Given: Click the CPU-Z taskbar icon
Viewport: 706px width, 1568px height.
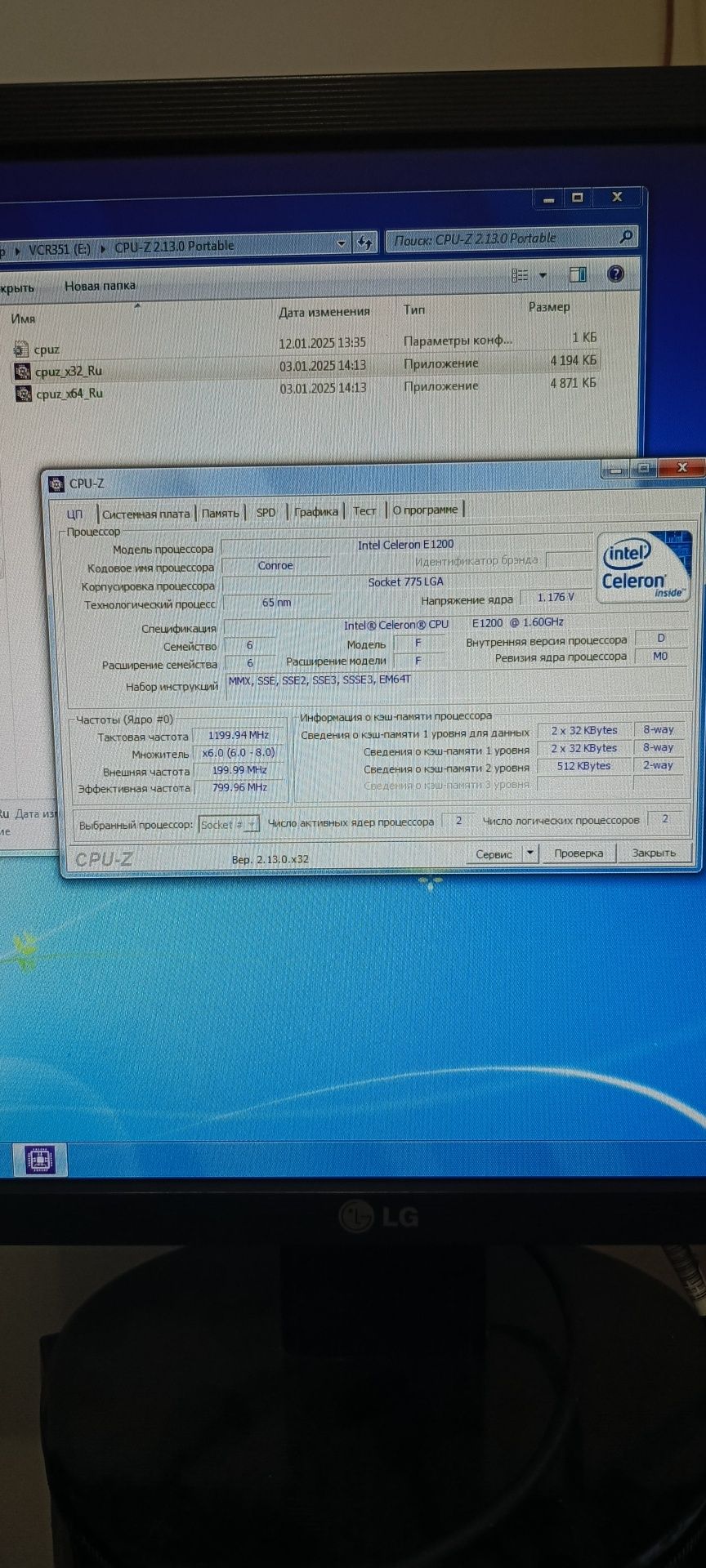Looking at the screenshot, I should [40, 1159].
